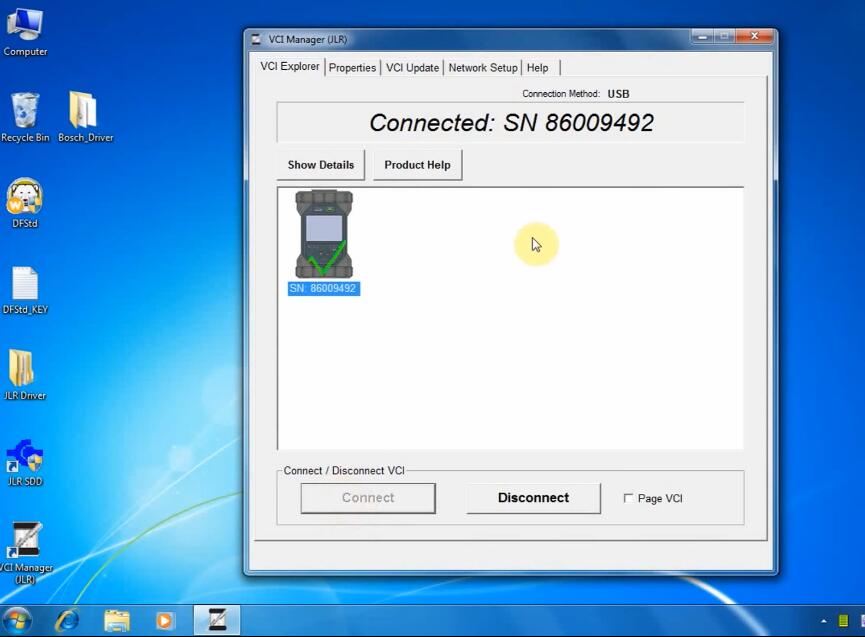Click the VCI Manager title bar icon
This screenshot has width=865, height=637.
tap(256, 39)
